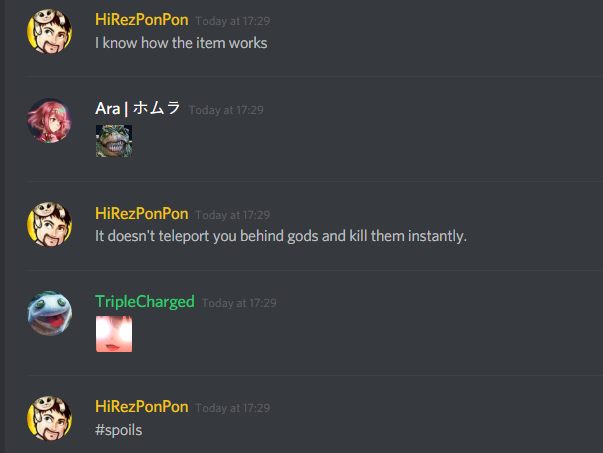Click timestamp on the teleport message header
603x453 pixels.
(233, 215)
